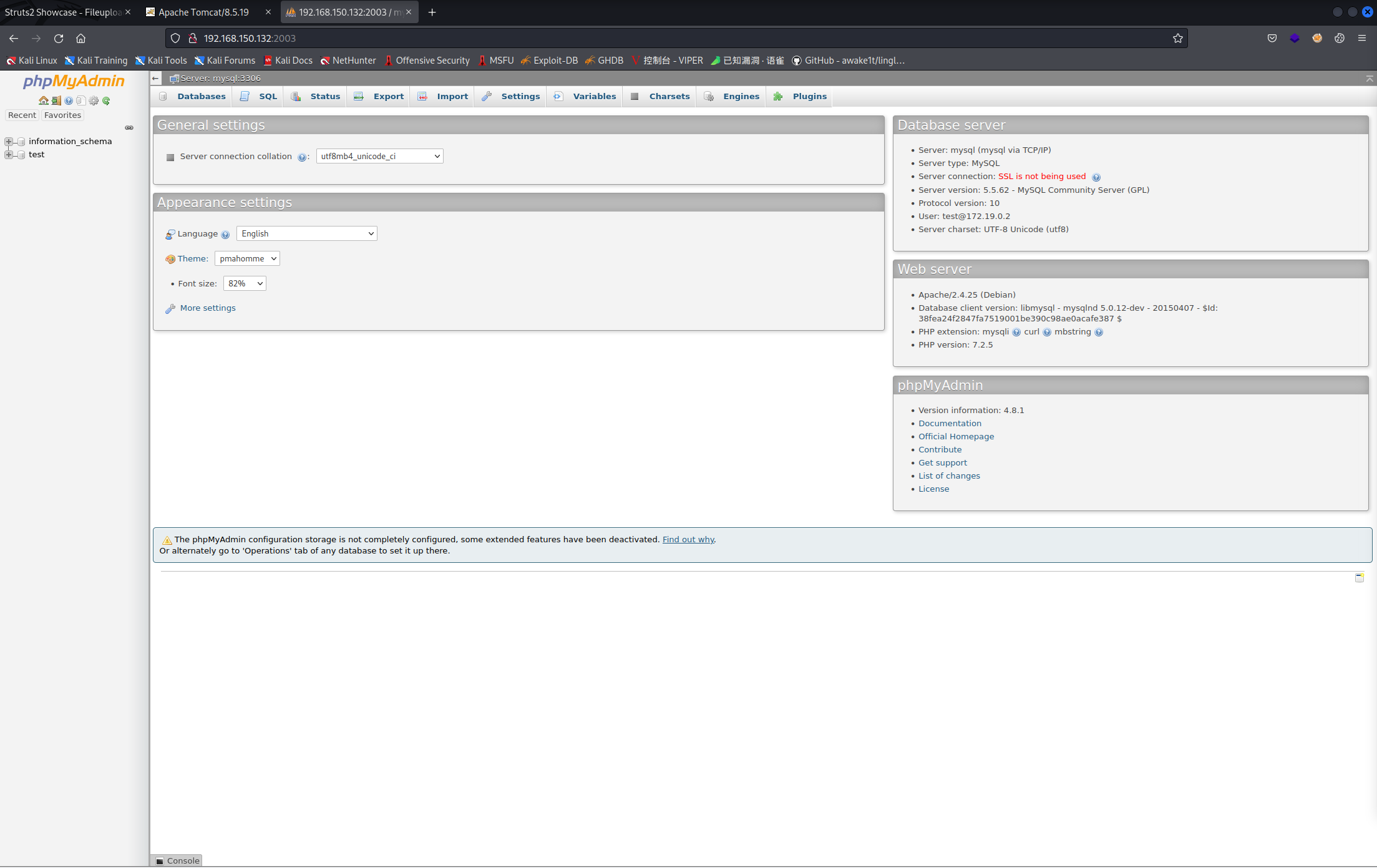The height and width of the screenshot is (868, 1377).
Task: Click the help icon next to mysqli extension
Action: (x=1016, y=333)
